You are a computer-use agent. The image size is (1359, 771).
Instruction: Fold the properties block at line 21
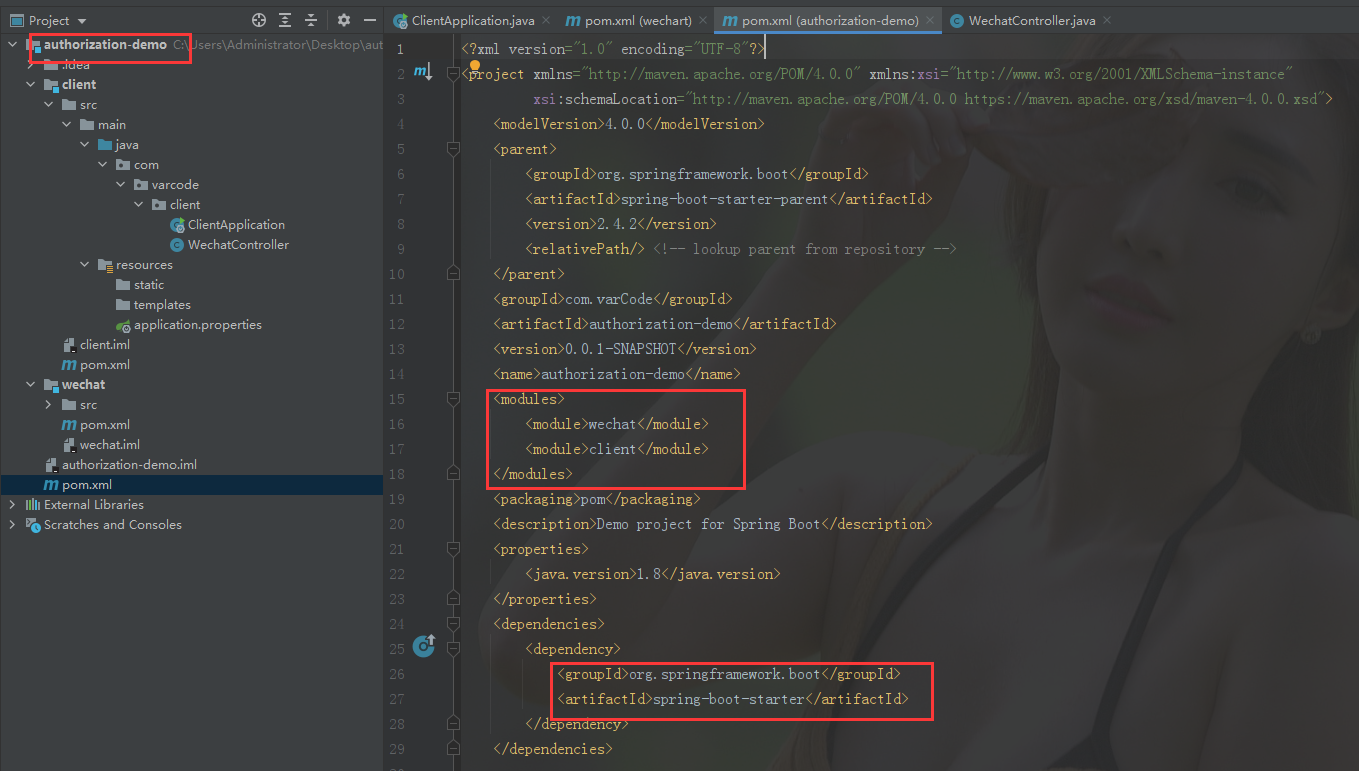tap(452, 548)
